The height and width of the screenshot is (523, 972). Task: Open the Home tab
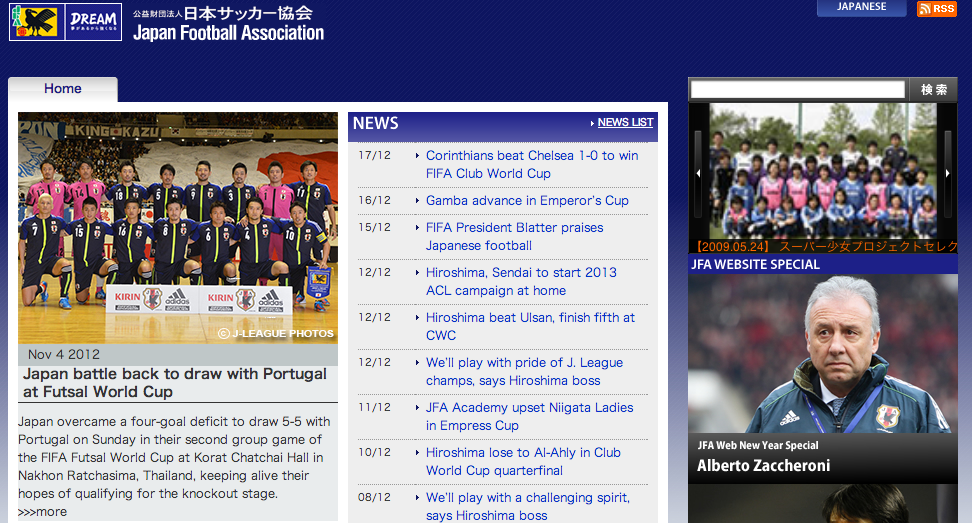pyautogui.click(x=63, y=89)
